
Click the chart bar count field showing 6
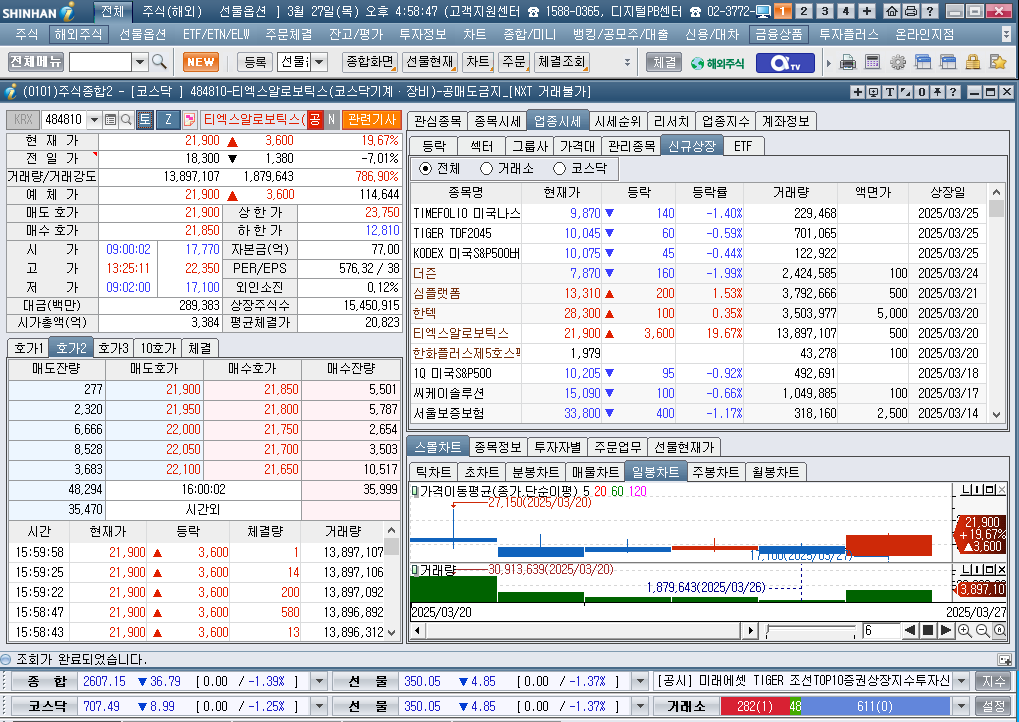click(x=881, y=630)
